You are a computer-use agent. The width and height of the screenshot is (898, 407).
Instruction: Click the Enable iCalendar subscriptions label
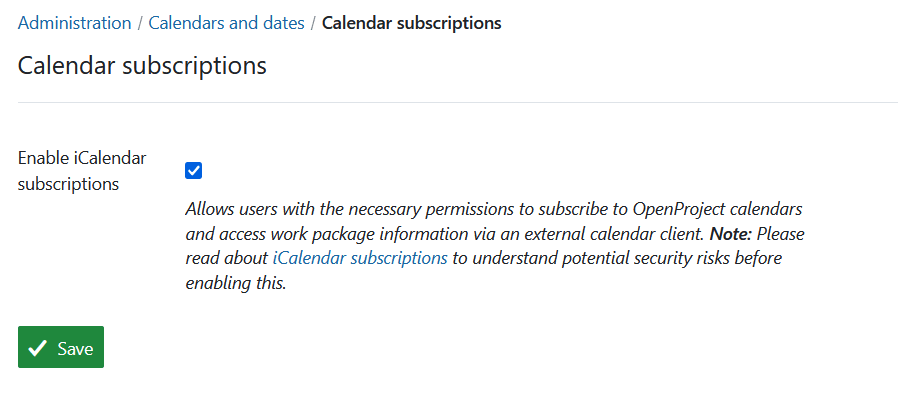click(82, 171)
